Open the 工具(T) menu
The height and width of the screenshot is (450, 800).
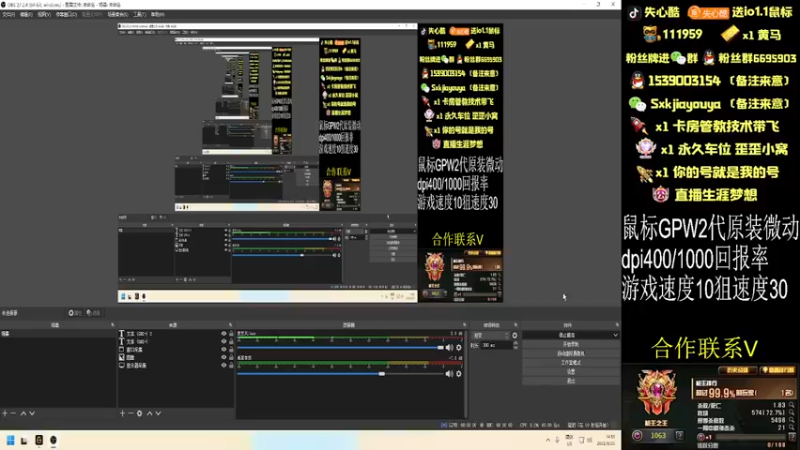pos(139,14)
